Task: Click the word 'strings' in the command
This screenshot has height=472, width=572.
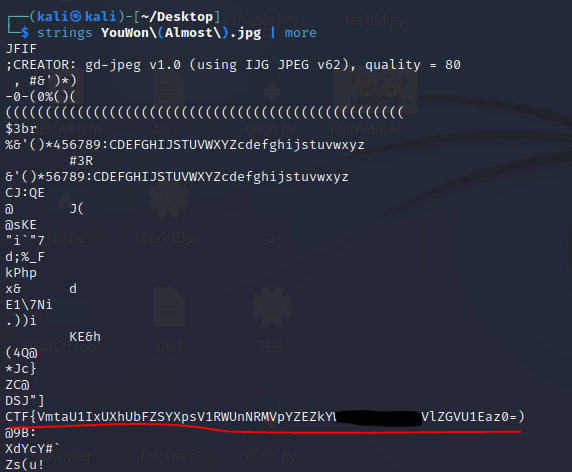Action: [65, 33]
